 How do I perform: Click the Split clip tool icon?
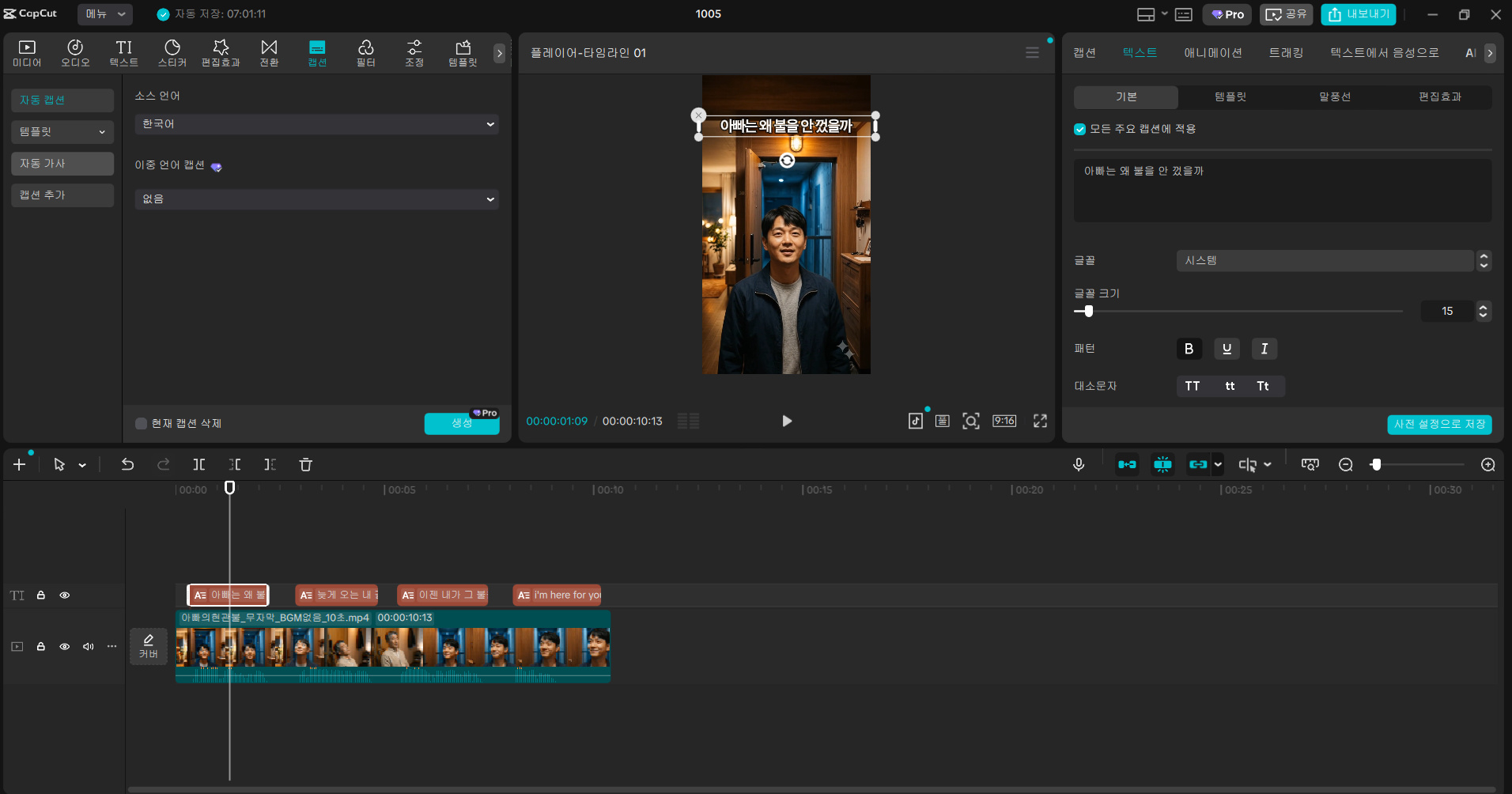[199, 464]
